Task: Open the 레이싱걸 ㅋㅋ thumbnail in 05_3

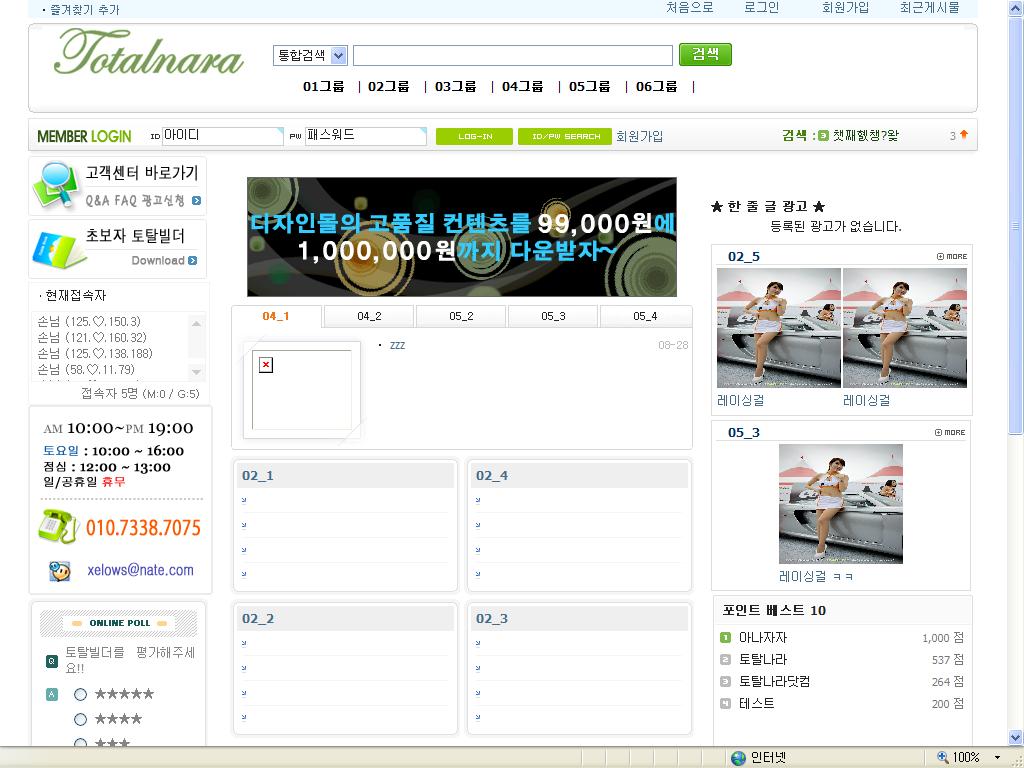Action: coord(841,504)
